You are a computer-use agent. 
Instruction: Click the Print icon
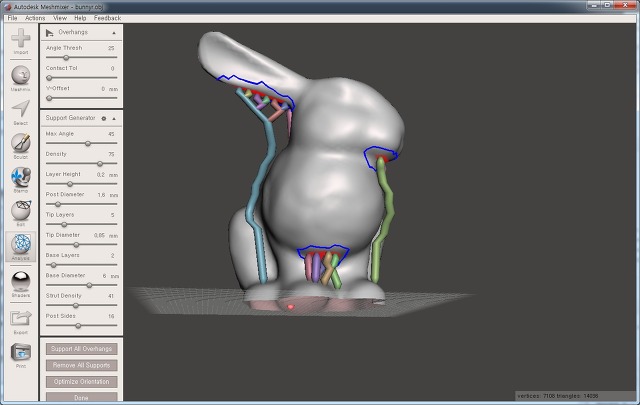[x=20, y=352]
